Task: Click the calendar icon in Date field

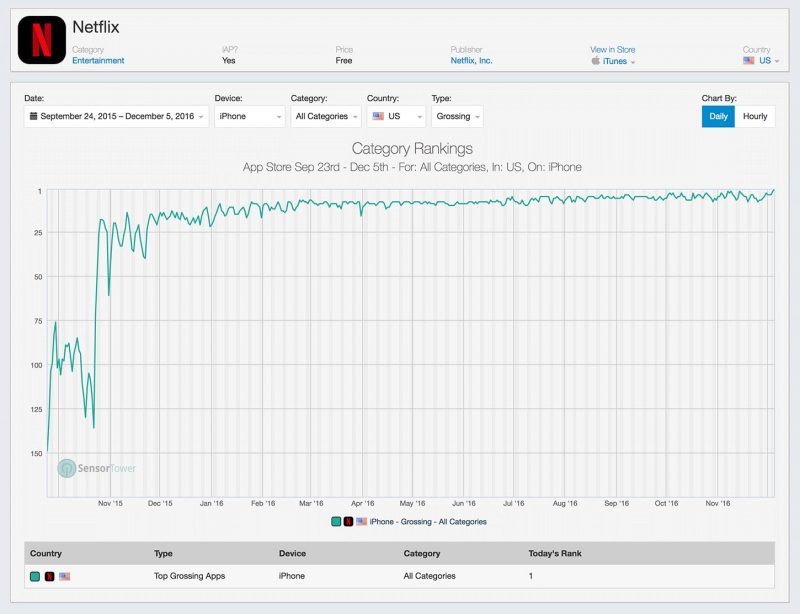Action: (x=33, y=116)
